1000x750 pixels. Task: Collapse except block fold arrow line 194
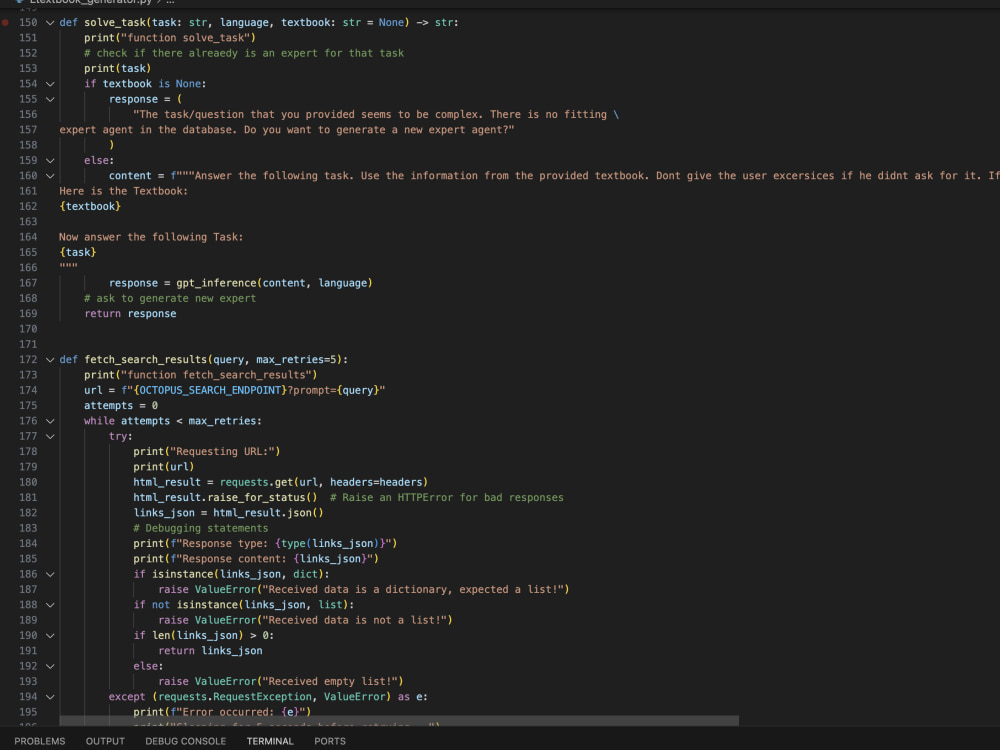click(x=50, y=696)
